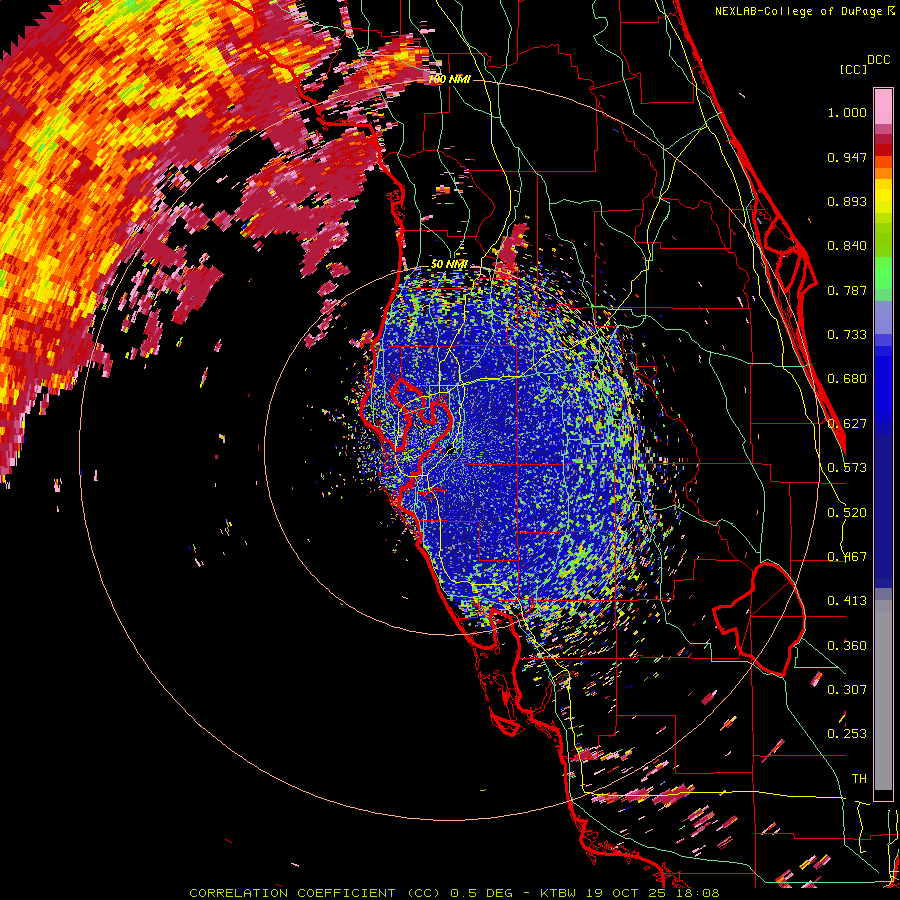Click the 0.787 value on color scale
The width and height of the screenshot is (900, 900).
(847, 290)
